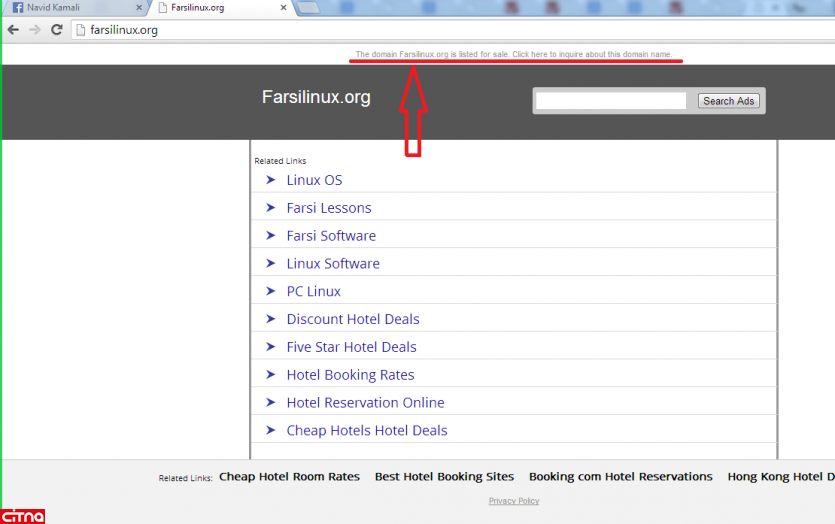Click the Search Ads button
Screen dimensions: 835x524
728,101
